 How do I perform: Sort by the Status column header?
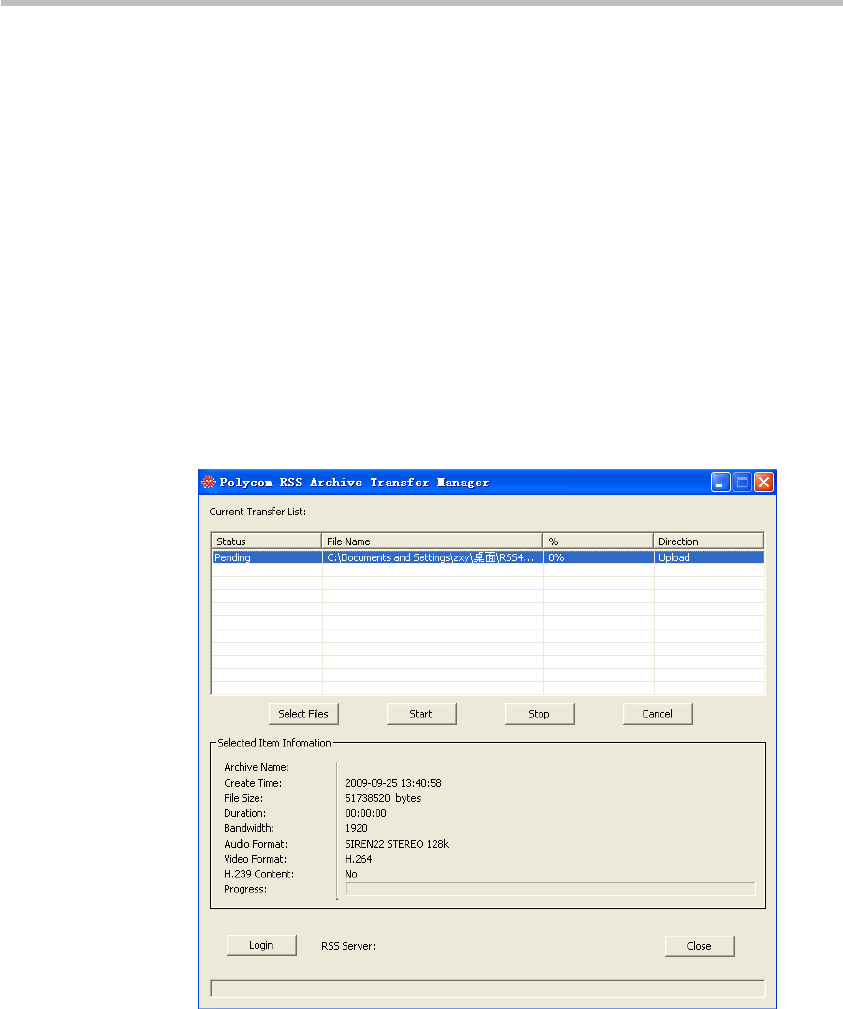coord(266,541)
